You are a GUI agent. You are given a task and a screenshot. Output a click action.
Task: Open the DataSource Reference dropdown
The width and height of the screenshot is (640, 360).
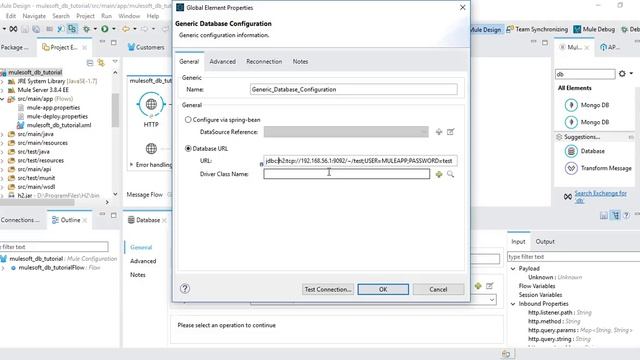(x=424, y=132)
